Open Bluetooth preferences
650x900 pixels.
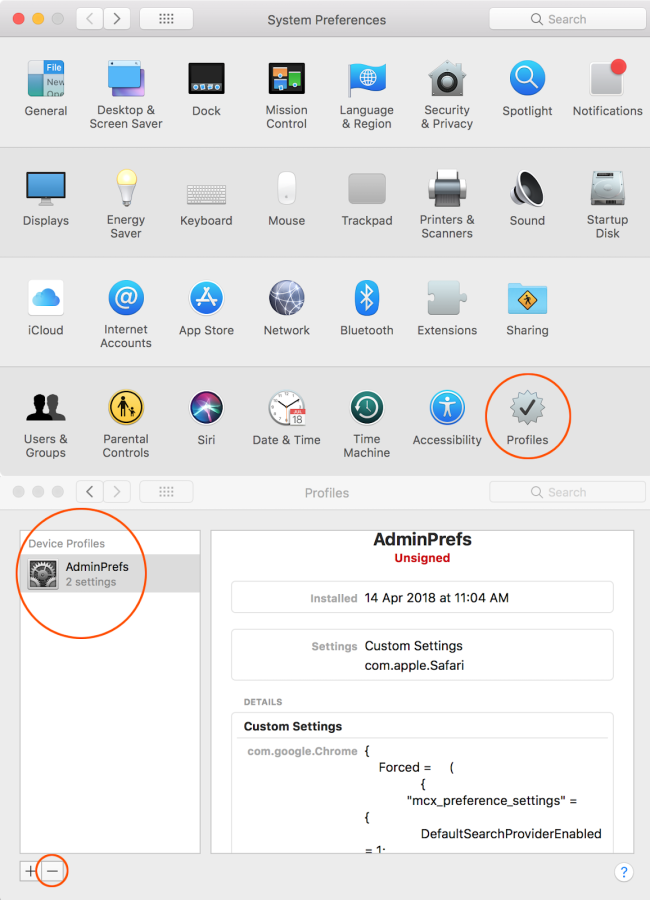point(367,308)
